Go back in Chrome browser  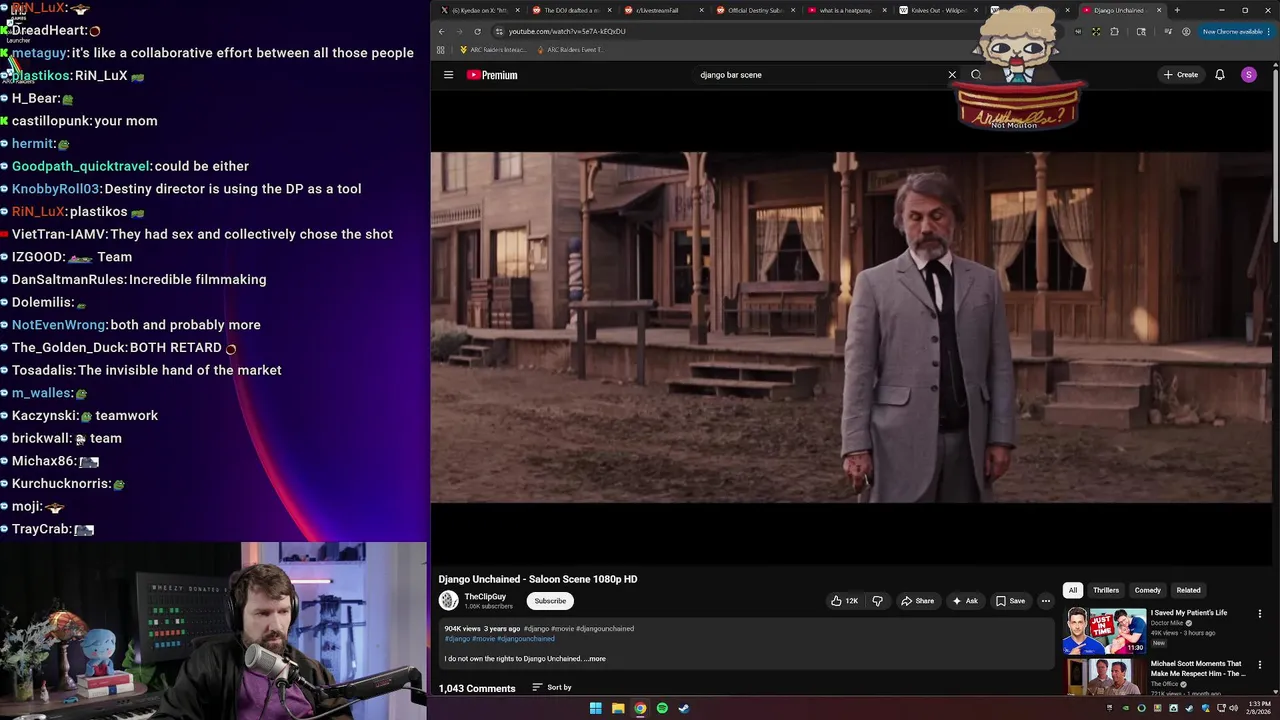coord(441,31)
